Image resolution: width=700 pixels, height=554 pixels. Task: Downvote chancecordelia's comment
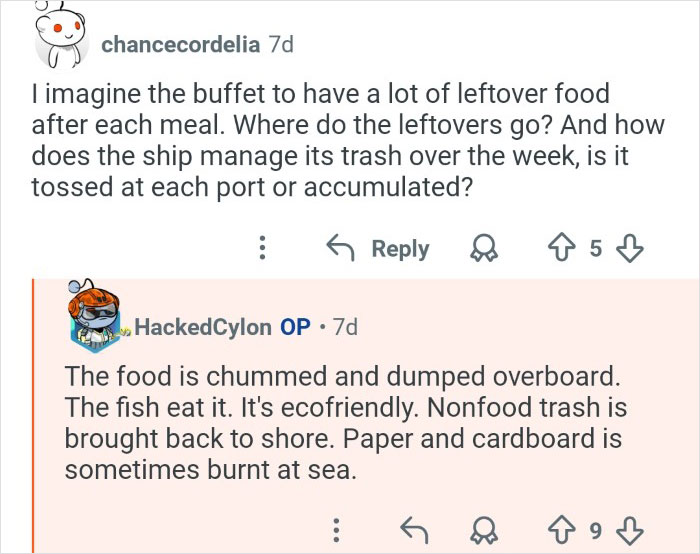point(630,249)
